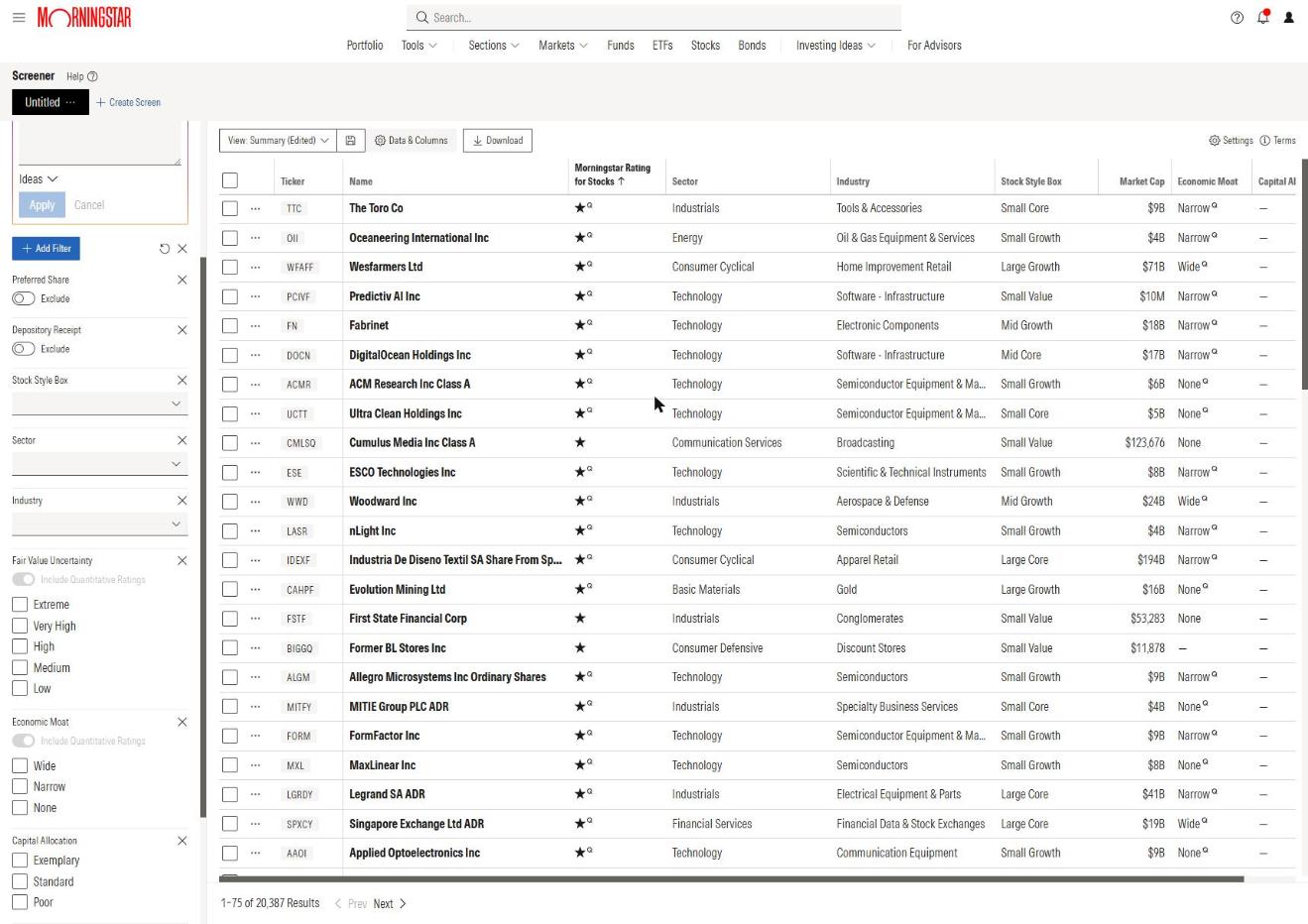Screen dimensions: 1308x924
Task: Click the filter panel vertical scrollbar
Action: pos(203,535)
